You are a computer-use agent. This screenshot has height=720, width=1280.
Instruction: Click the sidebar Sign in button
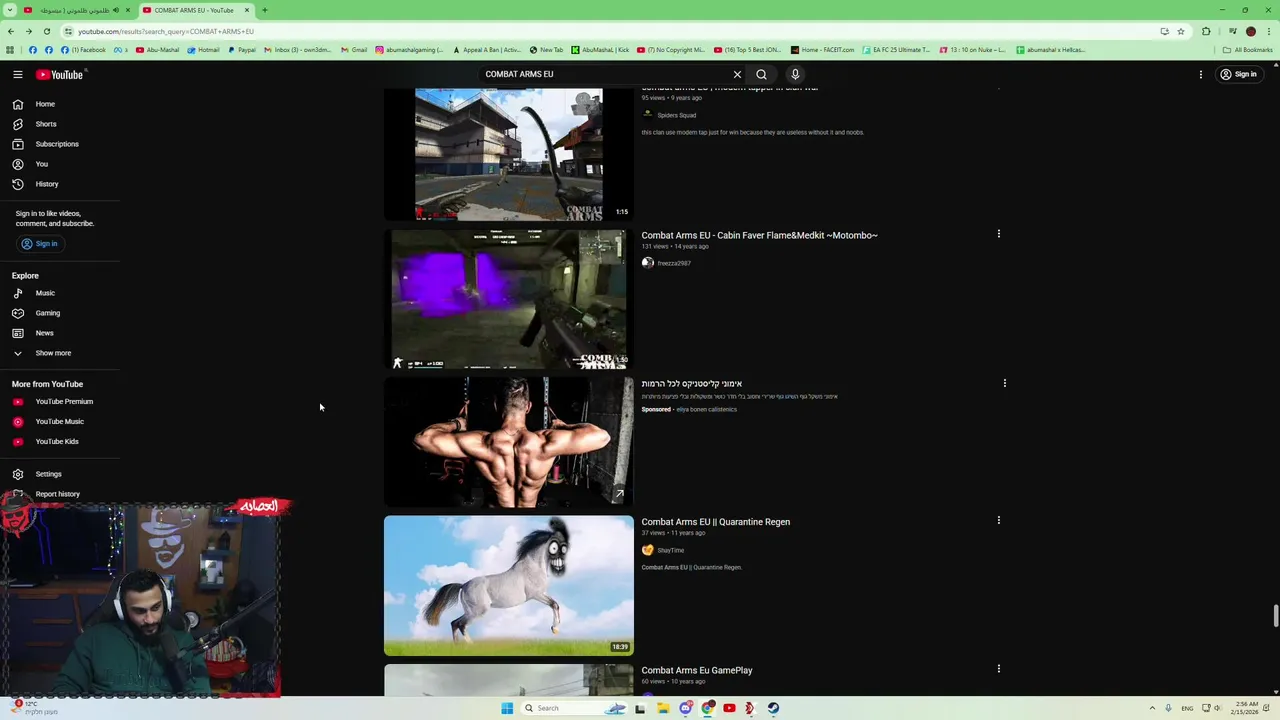coord(39,244)
